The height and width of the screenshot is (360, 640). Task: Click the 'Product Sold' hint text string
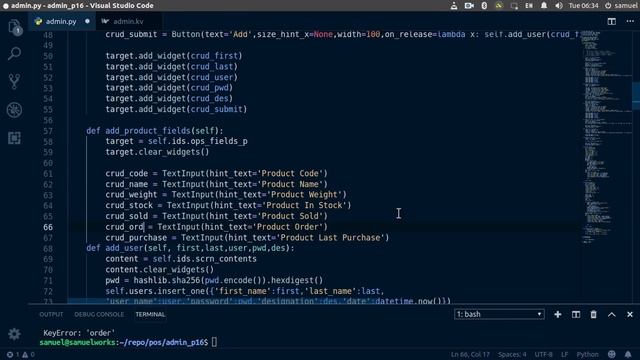tap(292, 216)
